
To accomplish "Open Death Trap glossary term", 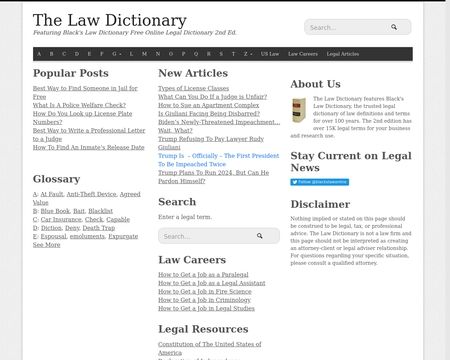I will point(99,228).
